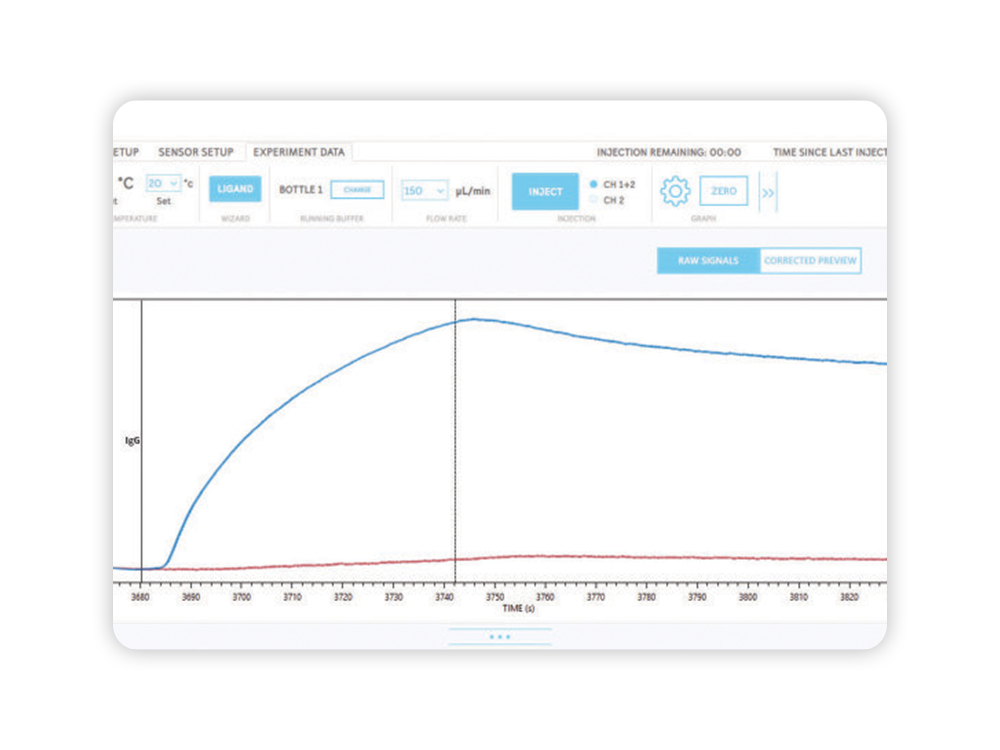Switch signal view to Corrected Preview
Image resolution: width=1000 pixels, height=750 pixels.
tap(810, 260)
